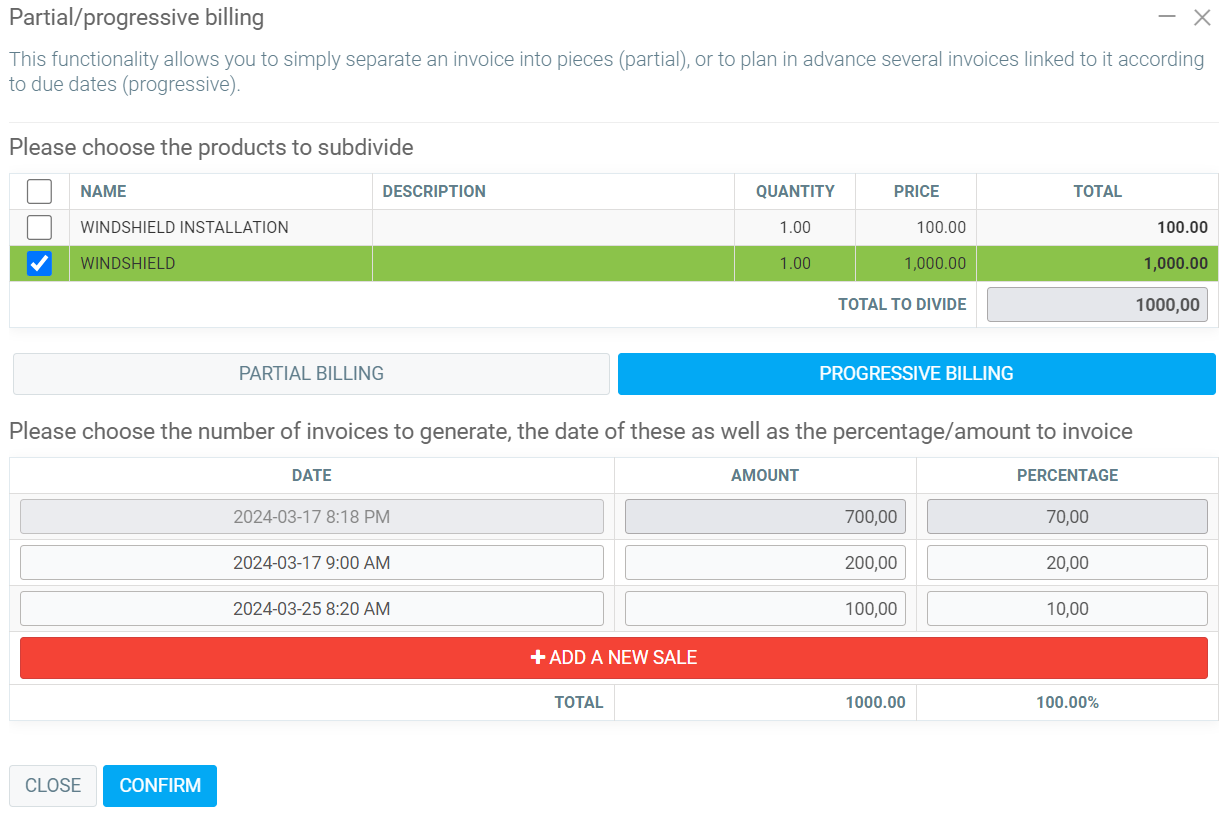Minimize the Partial/progressive billing dialog
Image resolution: width=1224 pixels, height=813 pixels.
1166,17
